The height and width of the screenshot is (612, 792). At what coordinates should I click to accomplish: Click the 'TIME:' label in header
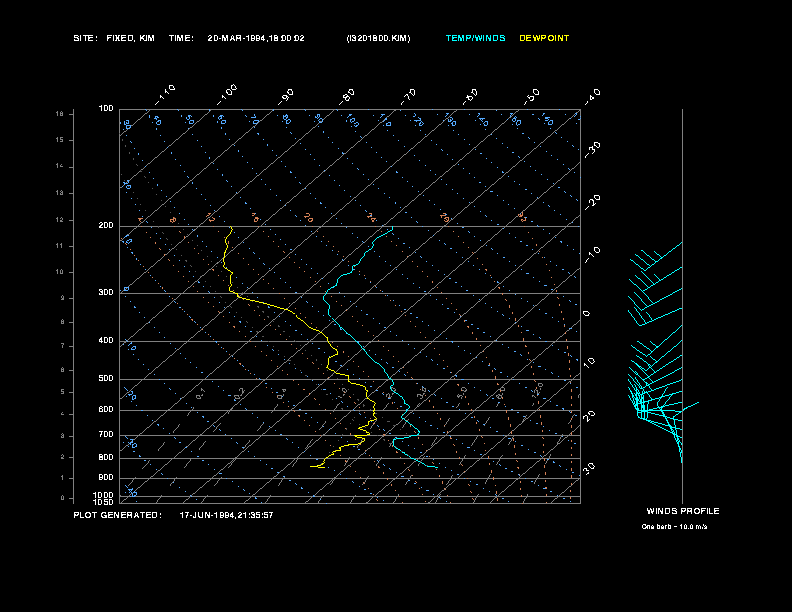[x=181, y=38]
